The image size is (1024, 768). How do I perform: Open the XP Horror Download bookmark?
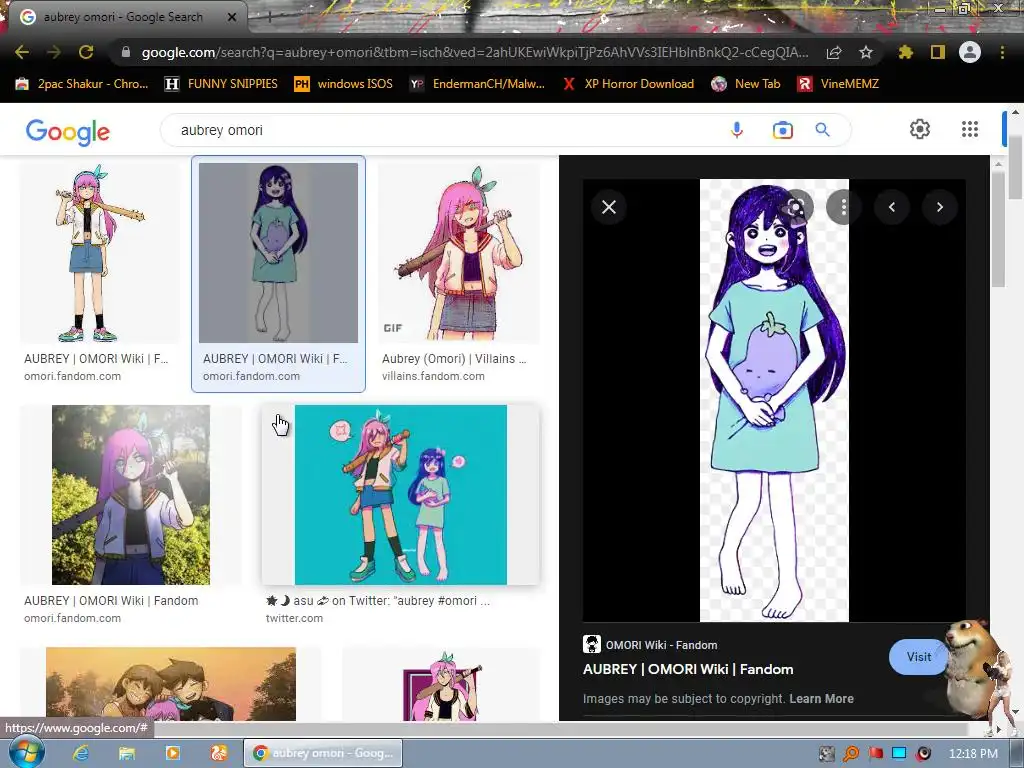(628, 84)
